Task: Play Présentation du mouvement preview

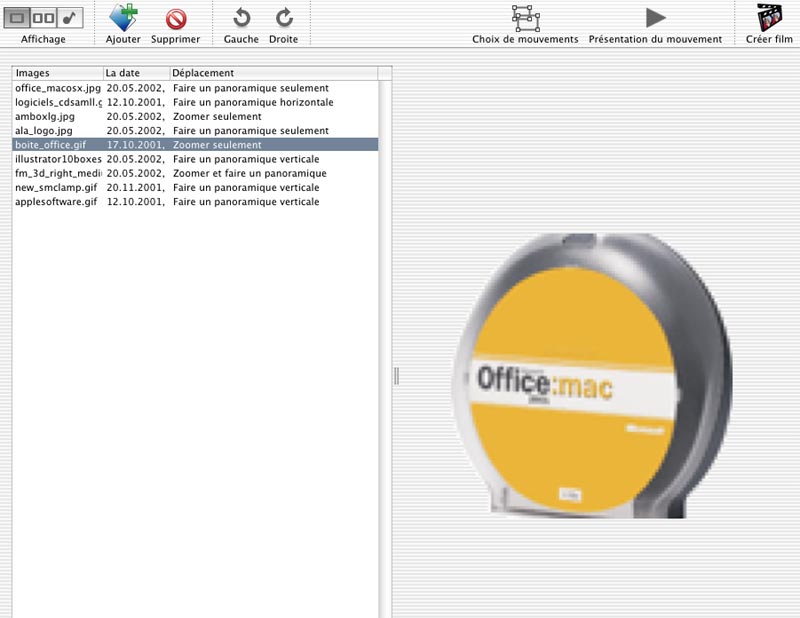Action: coord(656,18)
